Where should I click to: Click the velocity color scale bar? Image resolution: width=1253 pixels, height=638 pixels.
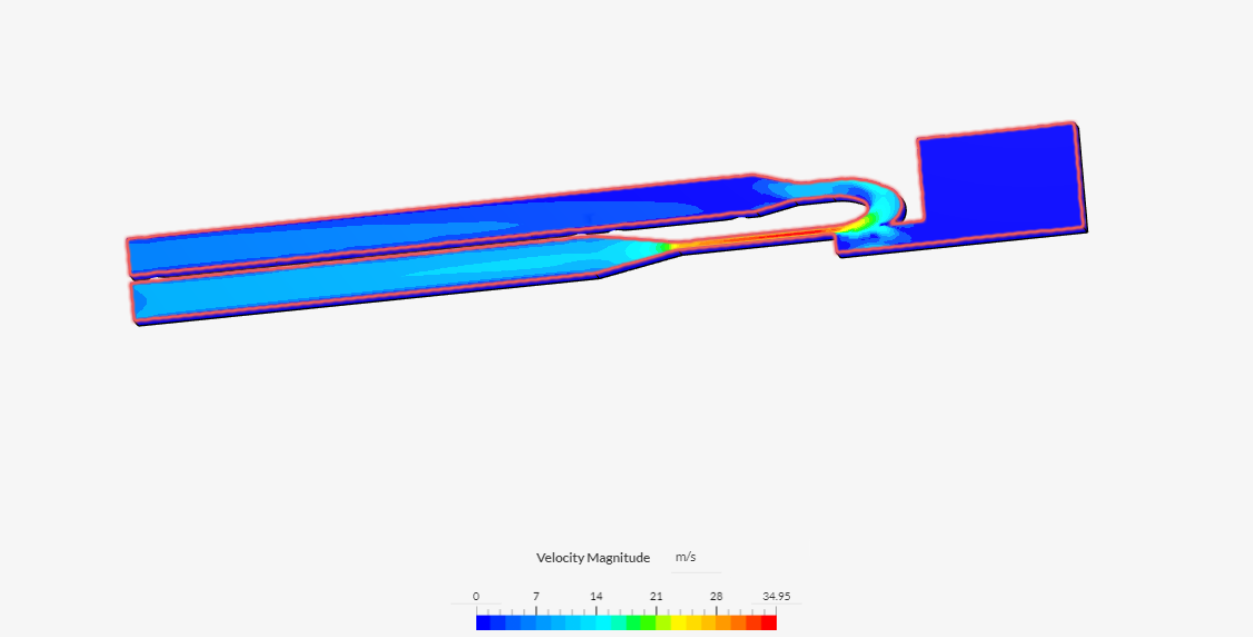tap(626, 622)
